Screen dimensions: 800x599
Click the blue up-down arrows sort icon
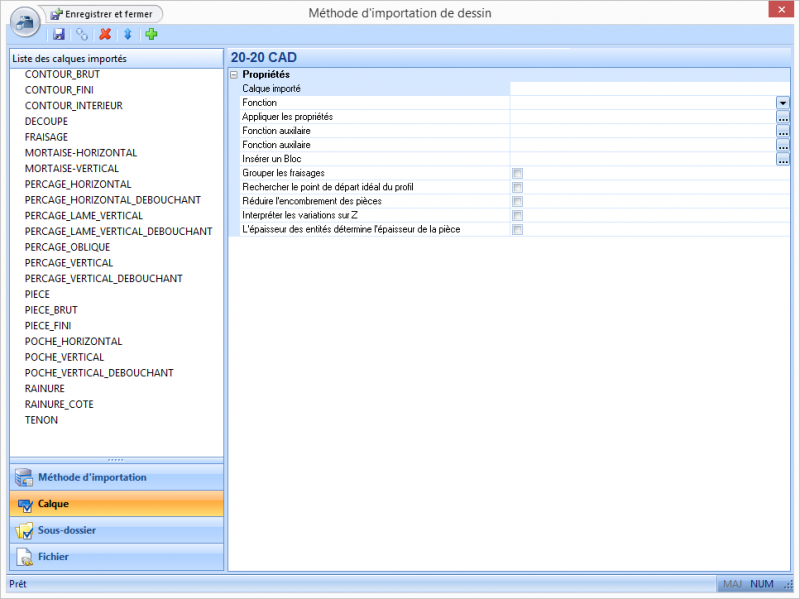pyautogui.click(x=128, y=35)
